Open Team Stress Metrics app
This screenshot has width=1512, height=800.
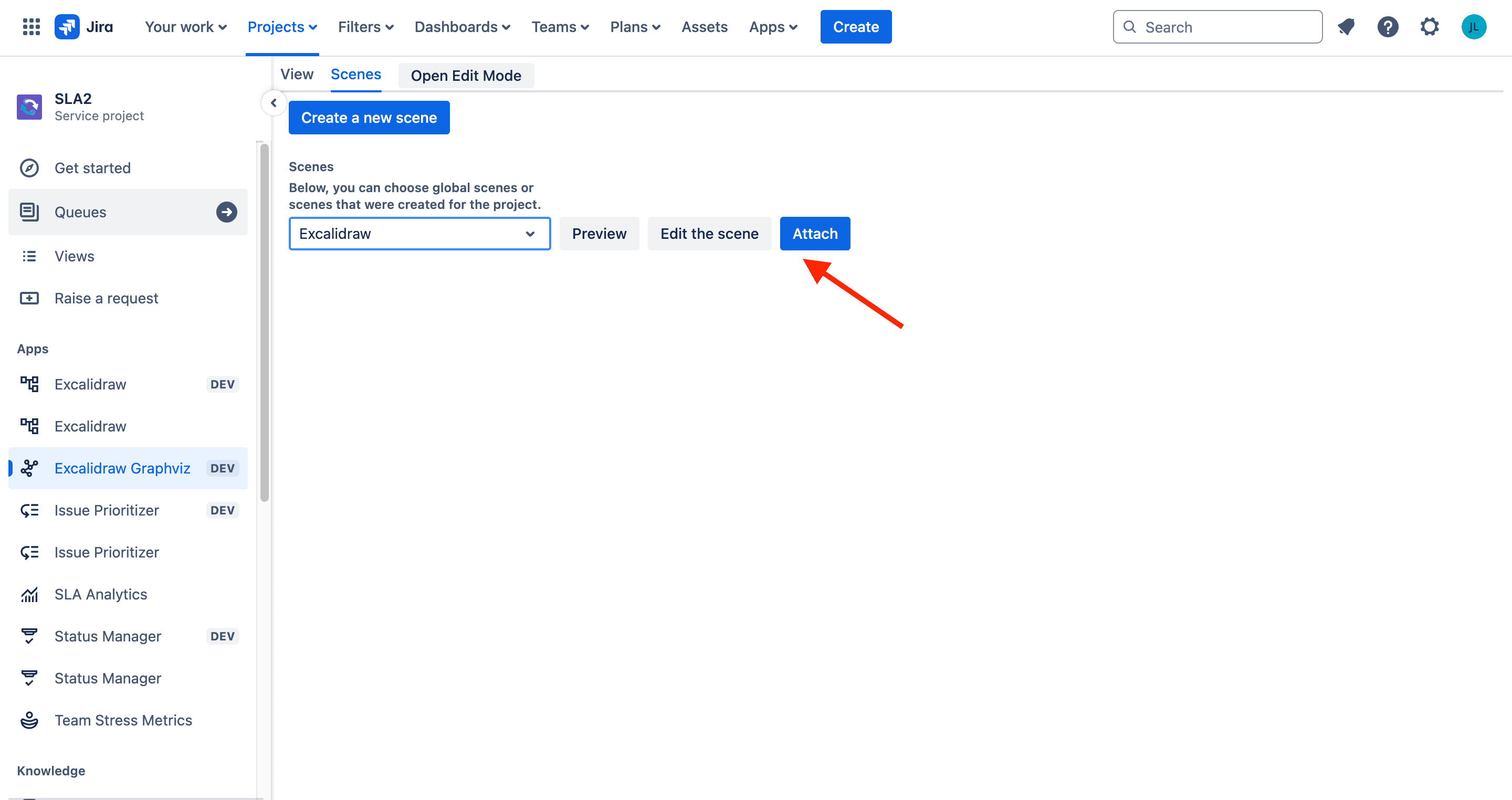(x=128, y=720)
